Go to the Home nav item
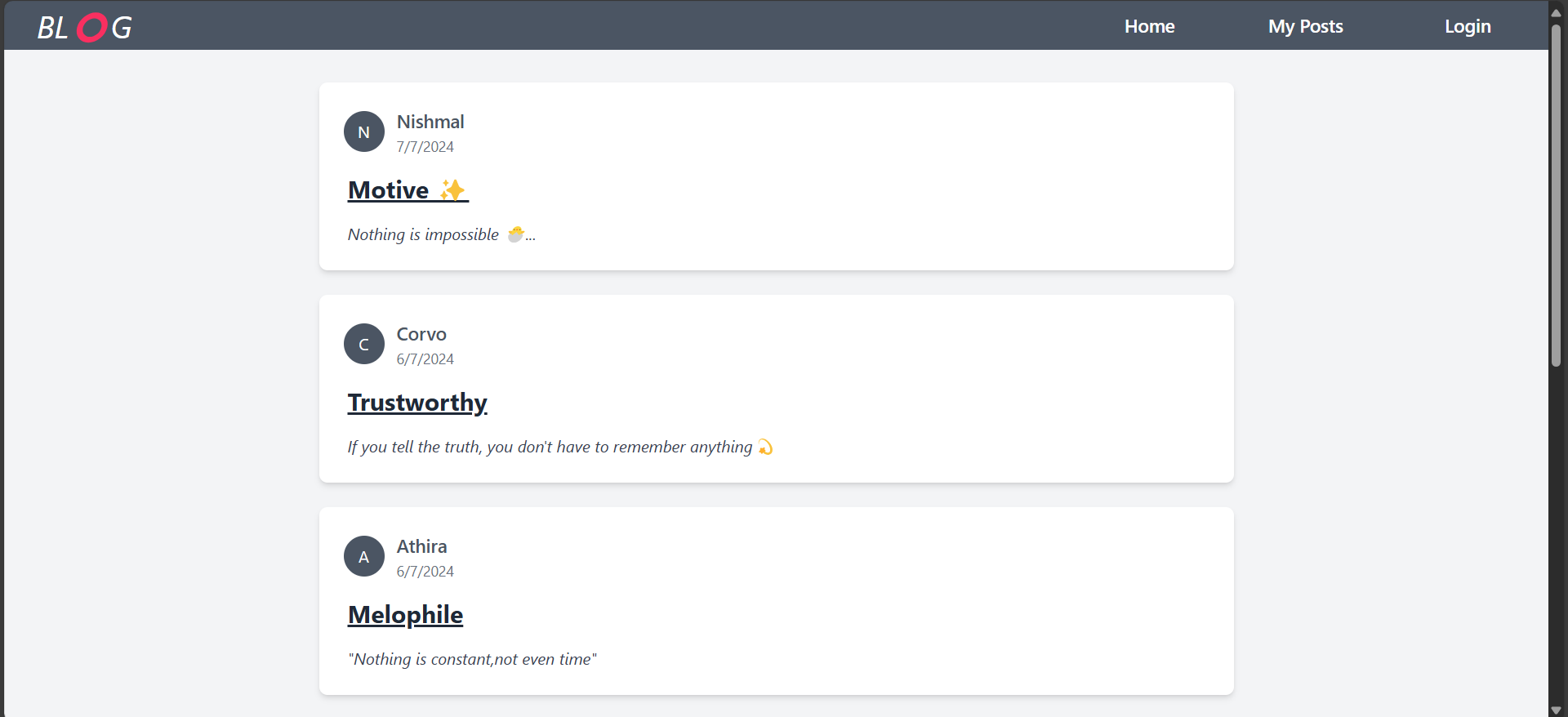1568x717 pixels. coord(1149,26)
